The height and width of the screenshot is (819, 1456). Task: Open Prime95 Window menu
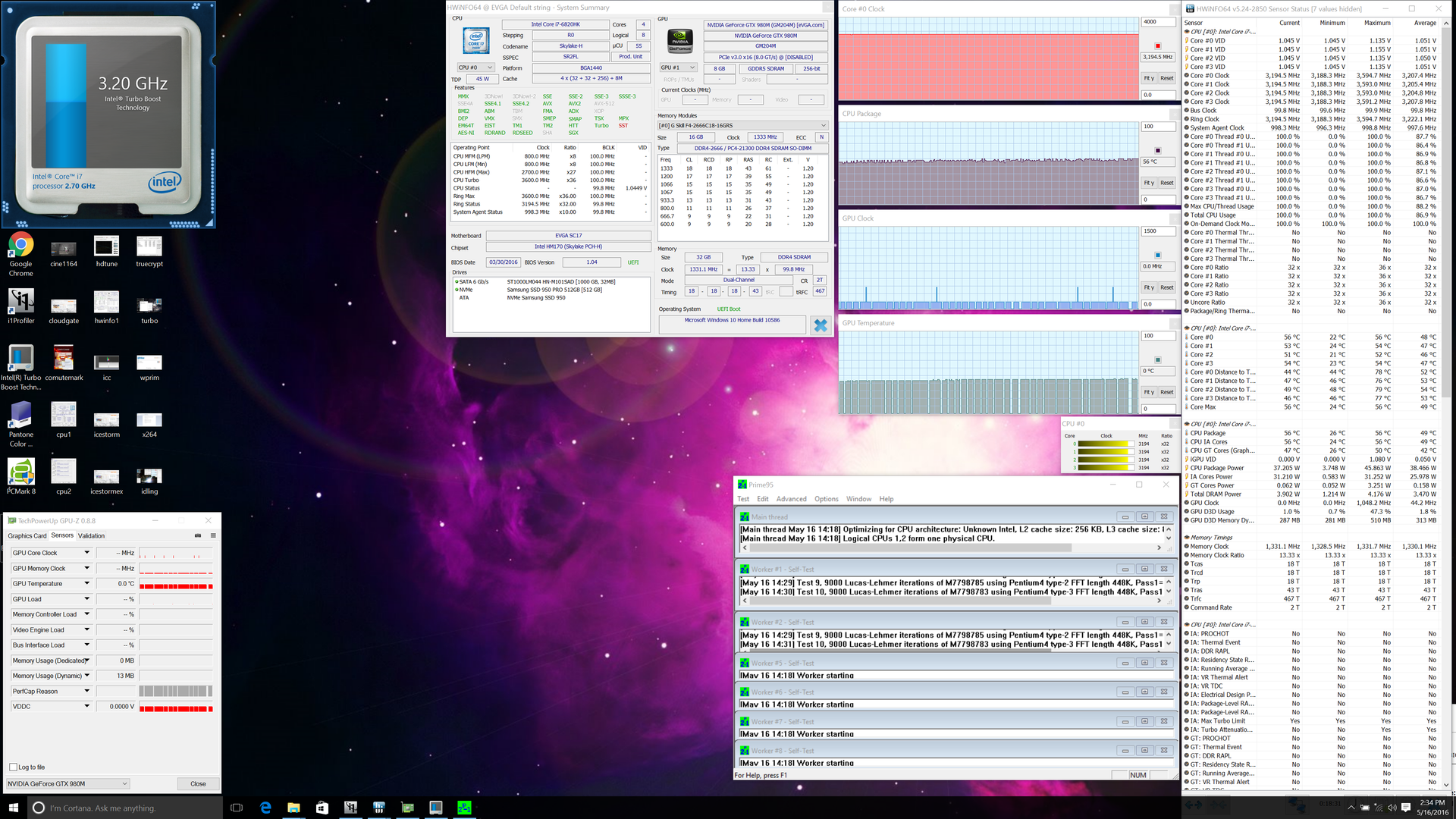[858, 499]
